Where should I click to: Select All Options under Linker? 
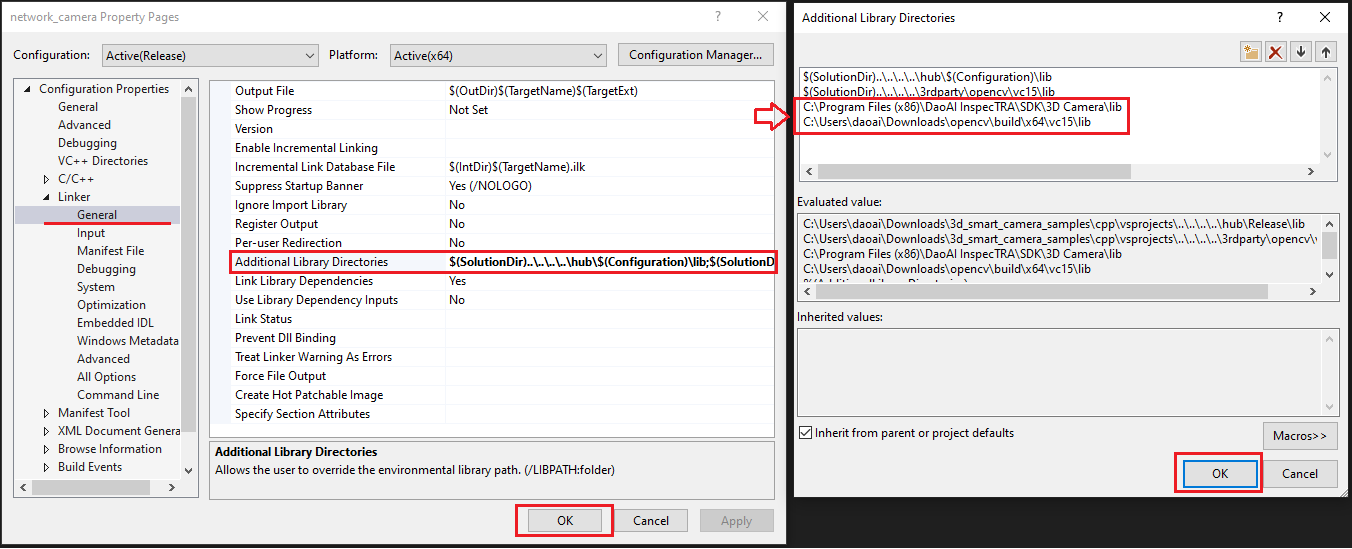106,377
